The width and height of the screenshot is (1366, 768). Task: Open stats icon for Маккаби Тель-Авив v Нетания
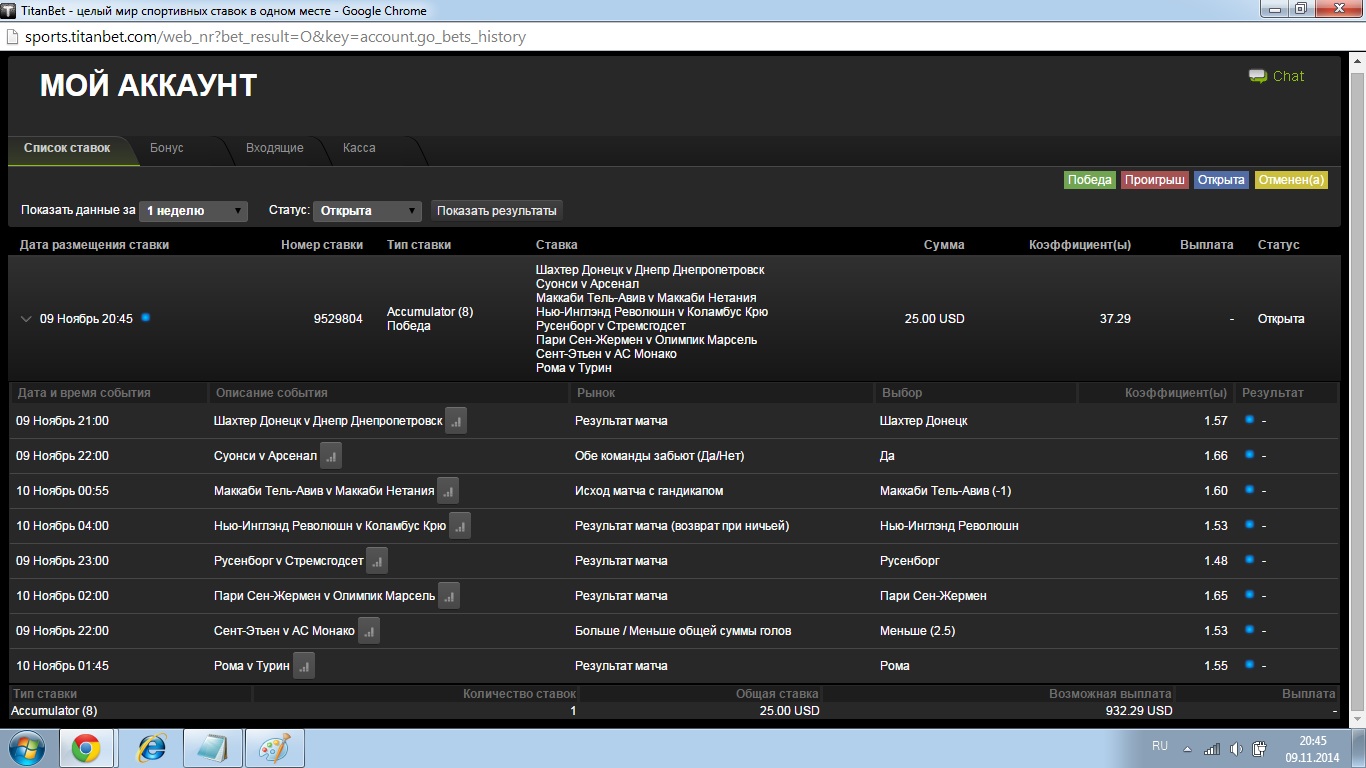point(448,491)
